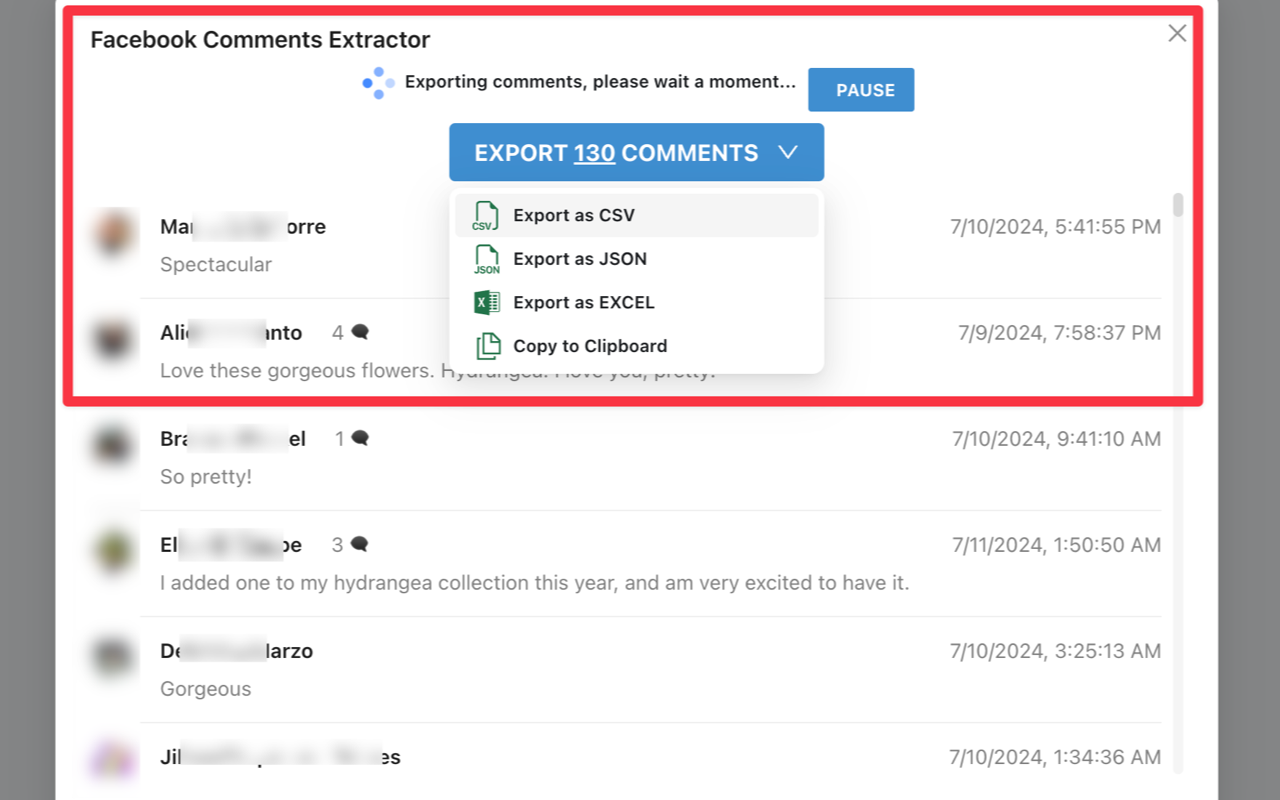Select Copy to Clipboard option
Screen dimensions: 1280x800
click(x=590, y=346)
